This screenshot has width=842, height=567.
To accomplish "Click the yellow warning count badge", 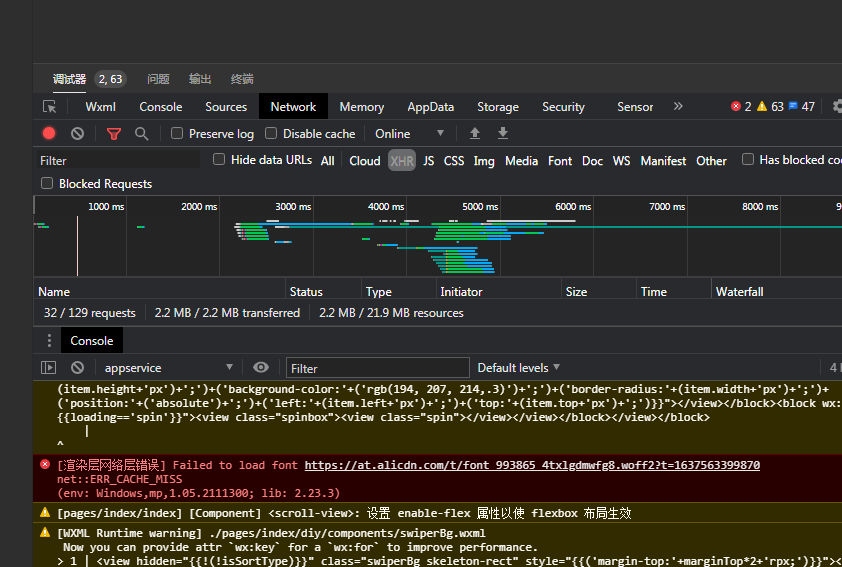I will (x=770, y=106).
